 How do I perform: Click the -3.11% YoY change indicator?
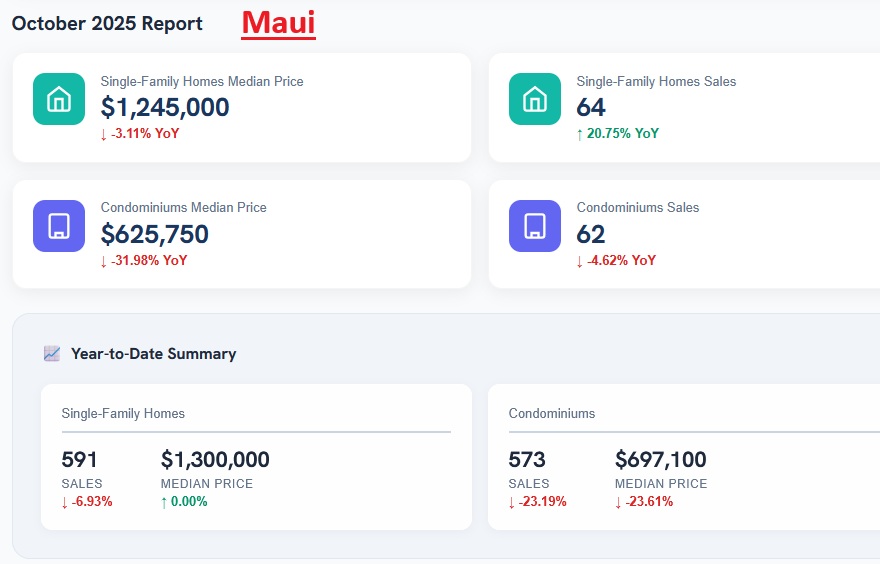pyautogui.click(x=140, y=133)
